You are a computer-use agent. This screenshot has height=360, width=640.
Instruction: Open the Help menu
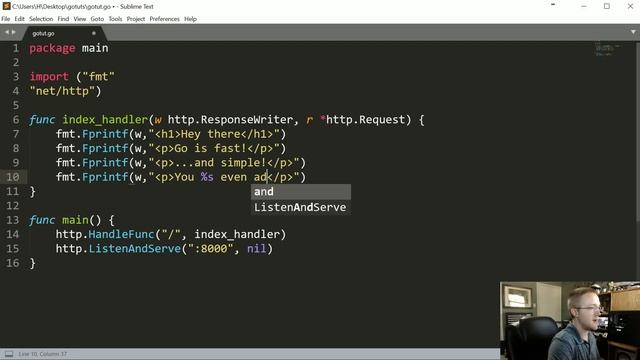(x=190, y=19)
